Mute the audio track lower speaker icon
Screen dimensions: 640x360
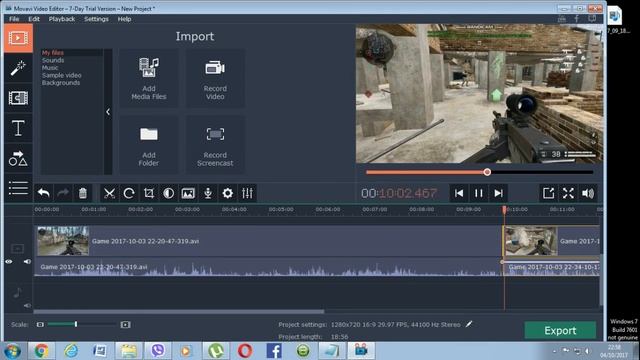pyautogui.click(x=27, y=305)
